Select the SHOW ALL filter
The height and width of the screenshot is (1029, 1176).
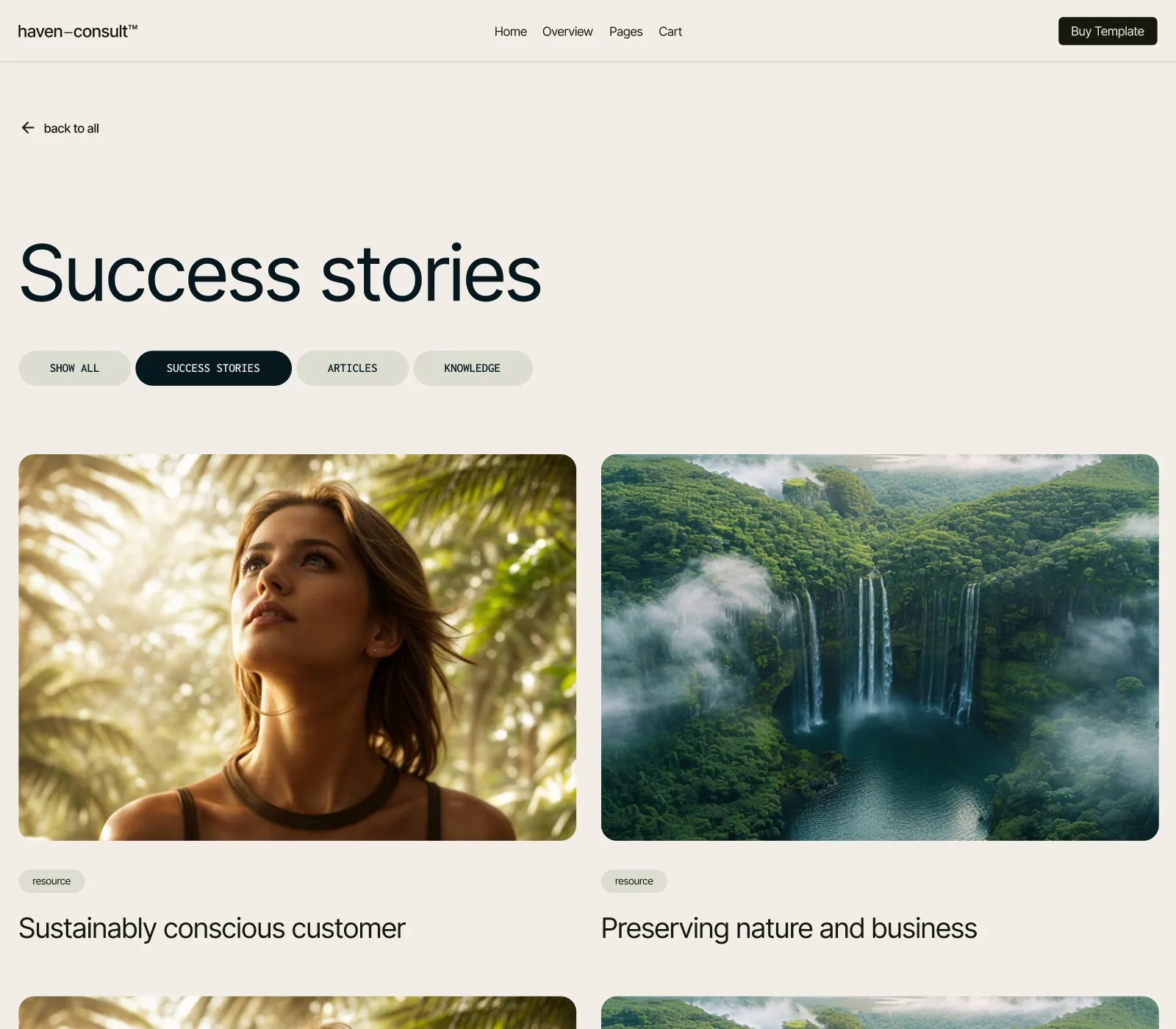74,368
